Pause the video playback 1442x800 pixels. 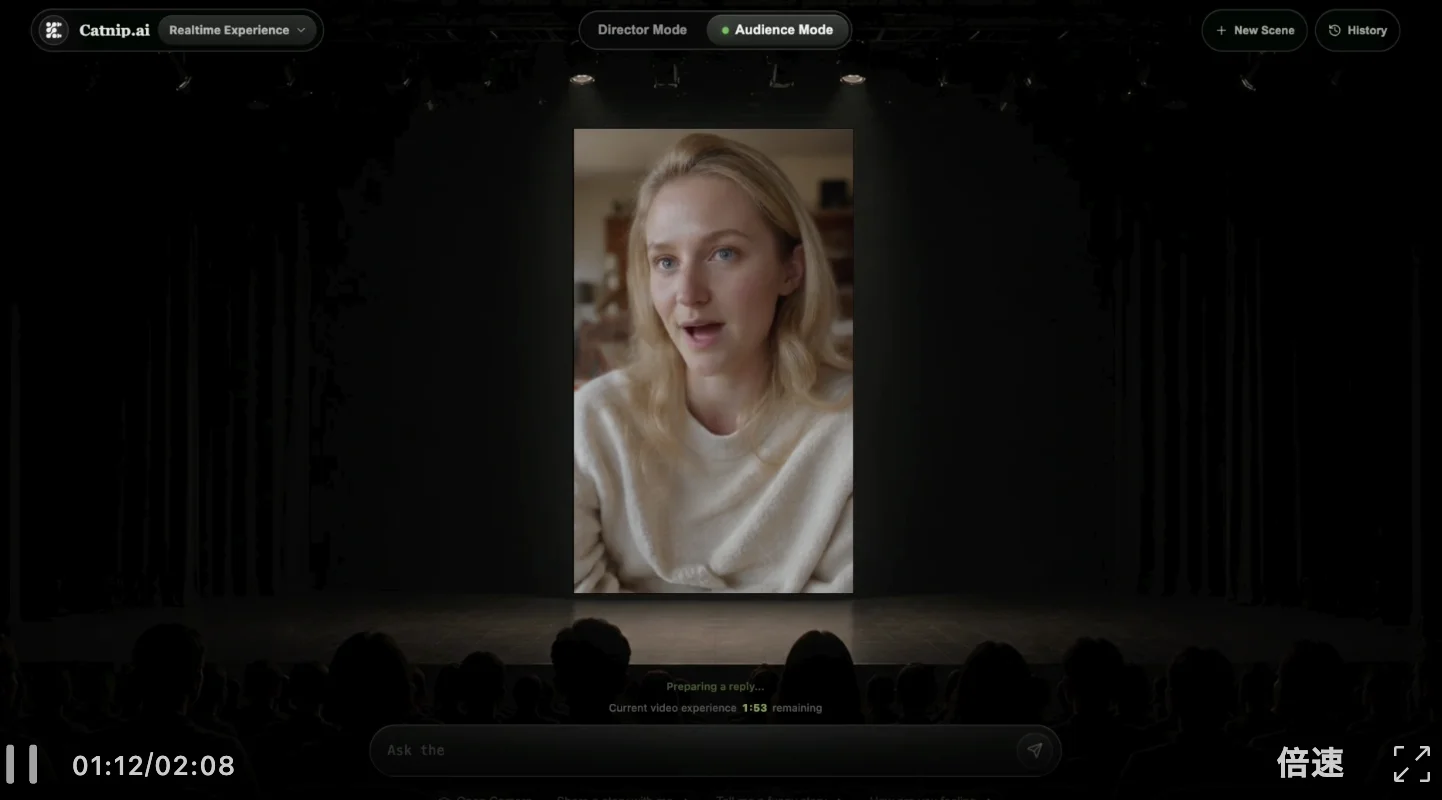click(x=22, y=764)
